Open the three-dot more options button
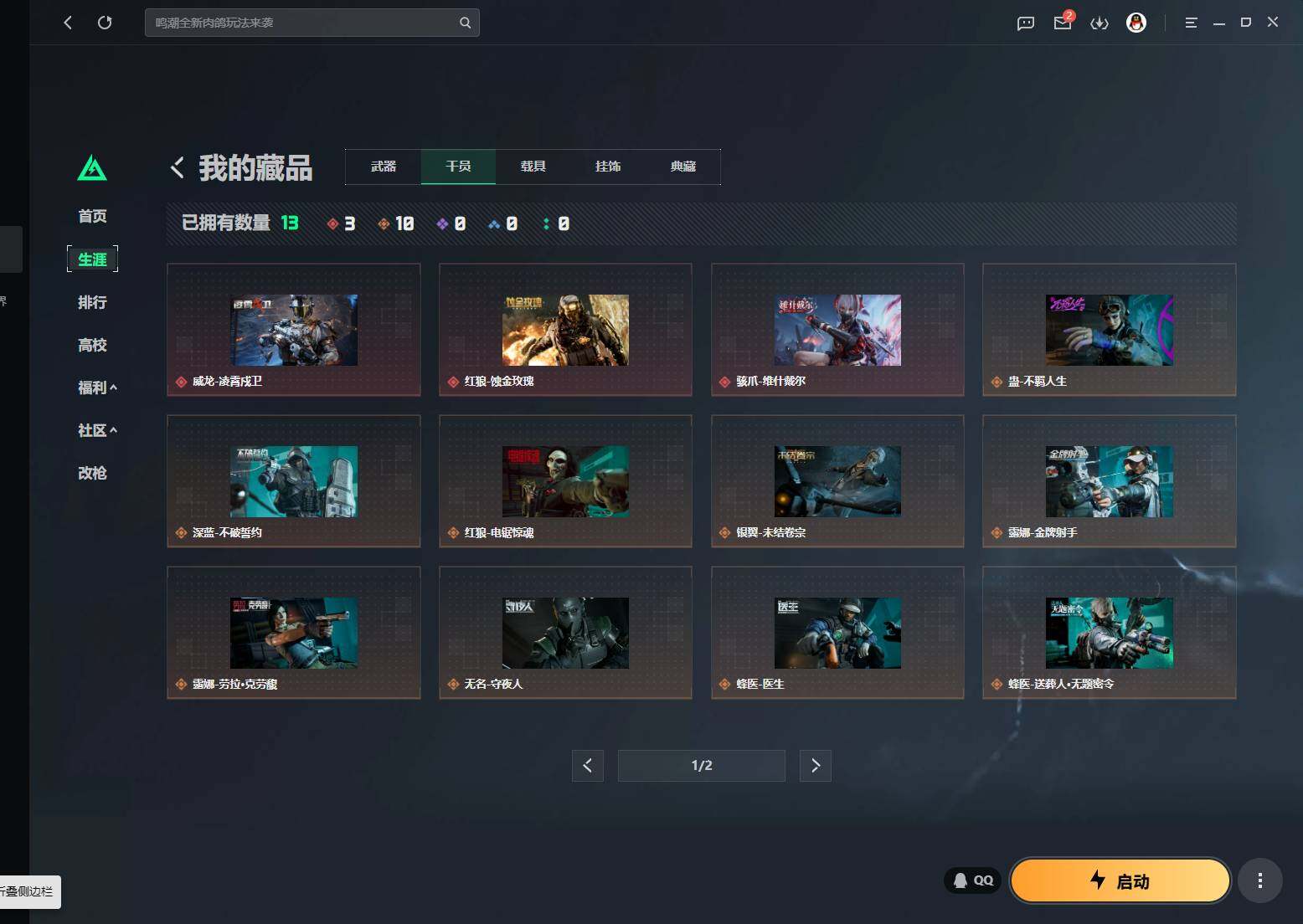 pos(1260,880)
